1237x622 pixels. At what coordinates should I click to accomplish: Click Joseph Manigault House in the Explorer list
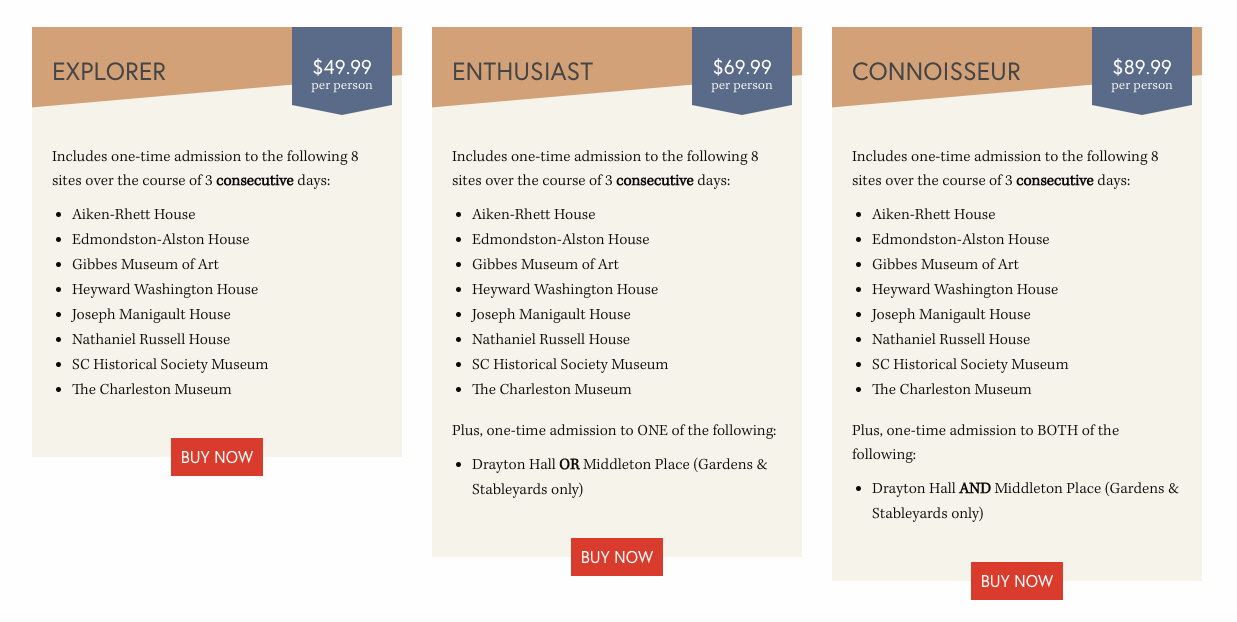[151, 314]
